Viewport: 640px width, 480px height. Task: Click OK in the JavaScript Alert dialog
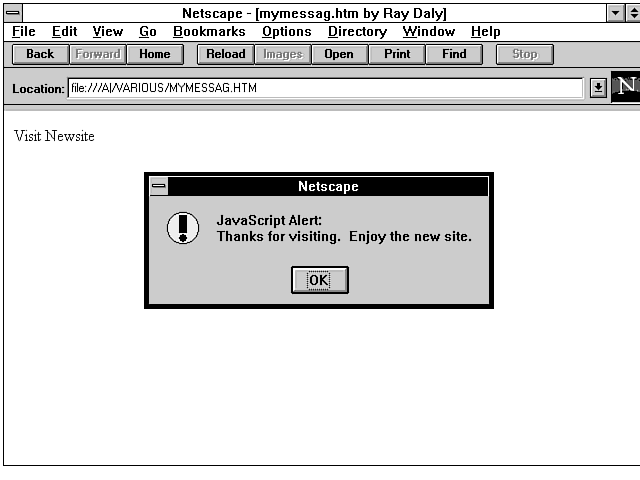coord(319,280)
